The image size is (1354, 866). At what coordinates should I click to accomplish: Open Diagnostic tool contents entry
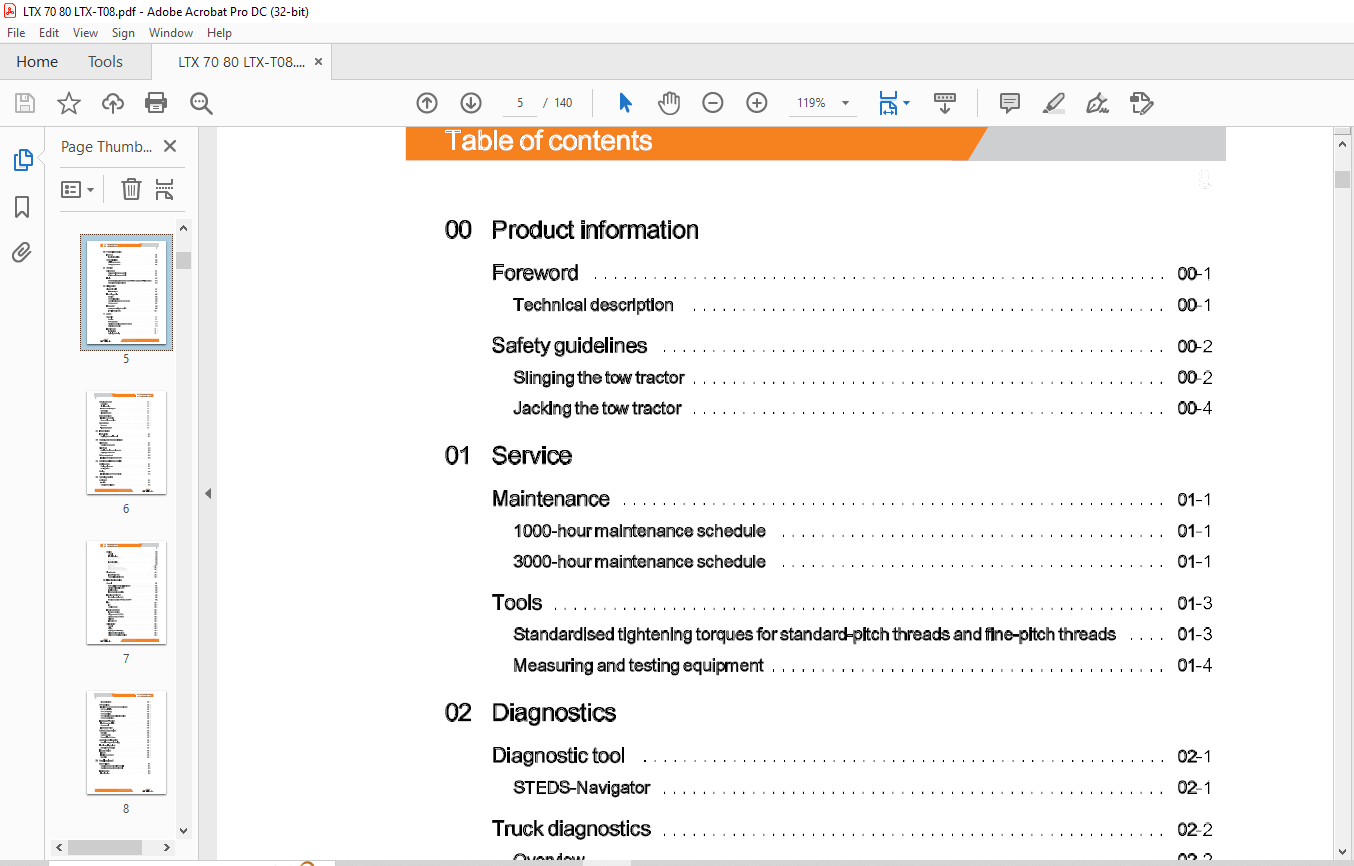click(x=558, y=756)
